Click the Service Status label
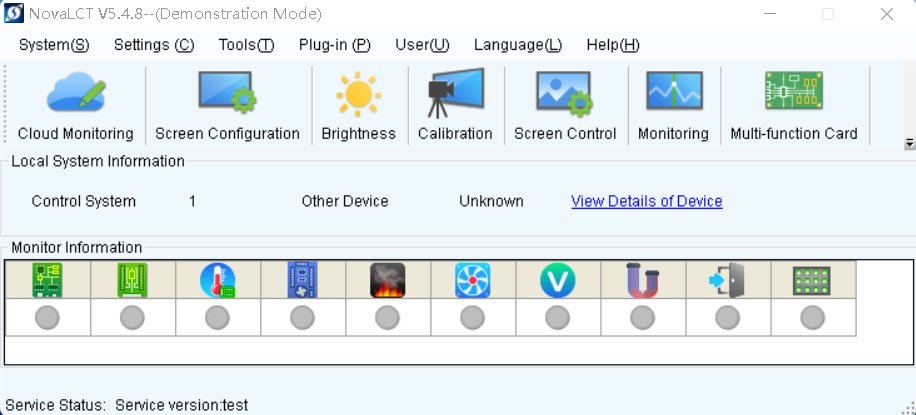 click(x=55, y=405)
